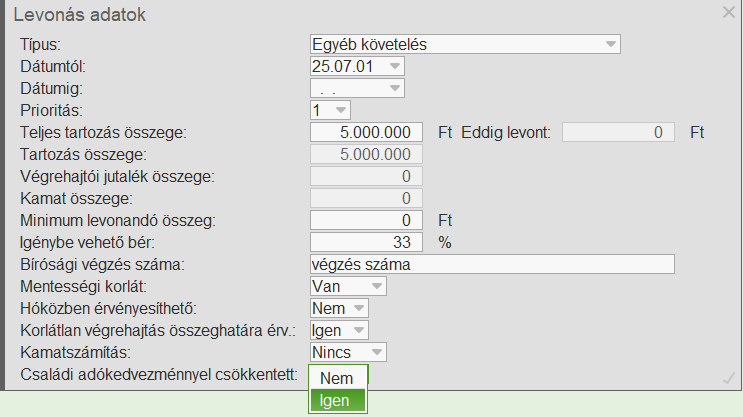
Task: Select Nem in the open list
Action: pos(337,379)
